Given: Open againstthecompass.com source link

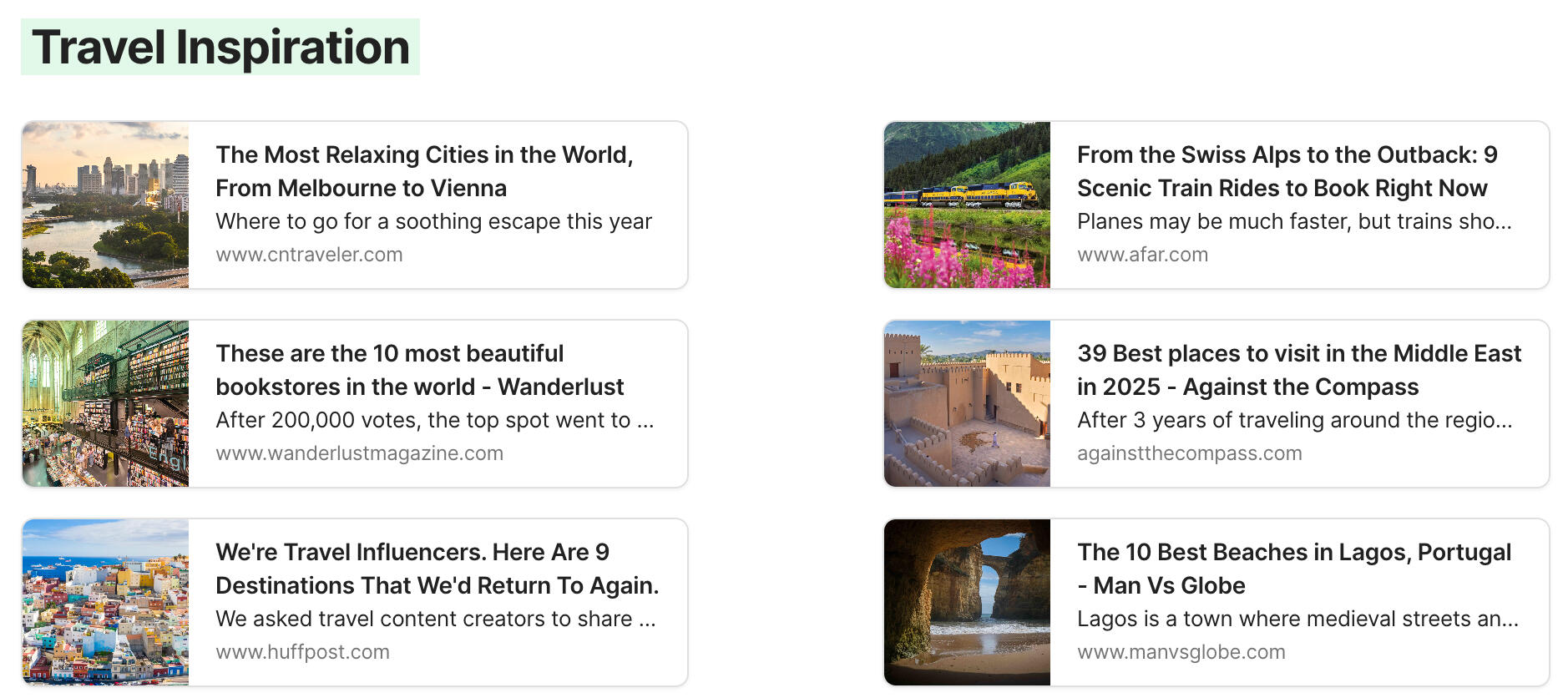Looking at the screenshot, I should point(1189,453).
